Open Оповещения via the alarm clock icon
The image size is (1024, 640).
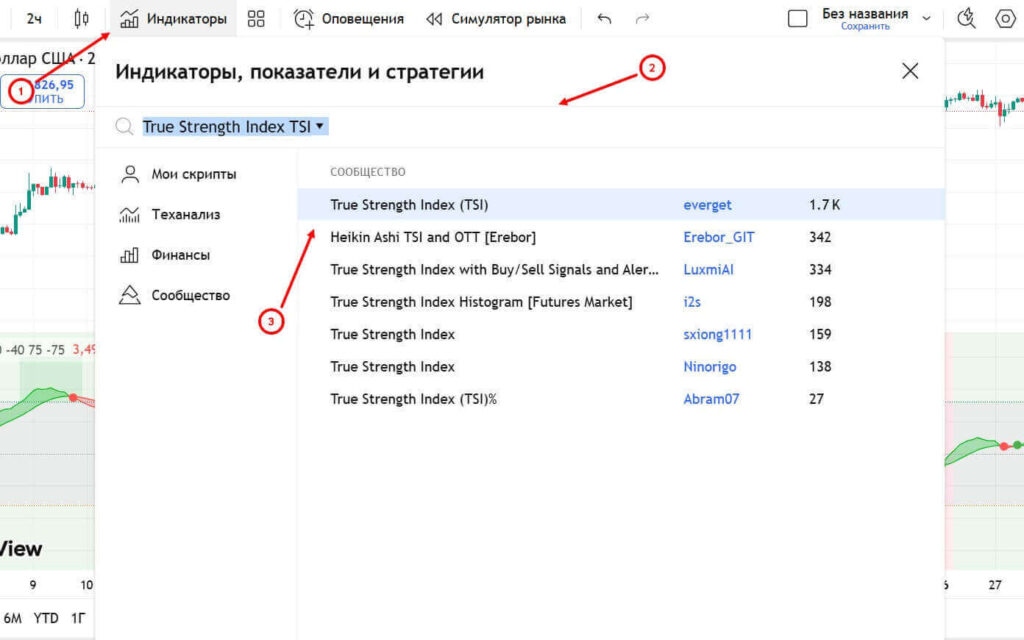[303, 18]
